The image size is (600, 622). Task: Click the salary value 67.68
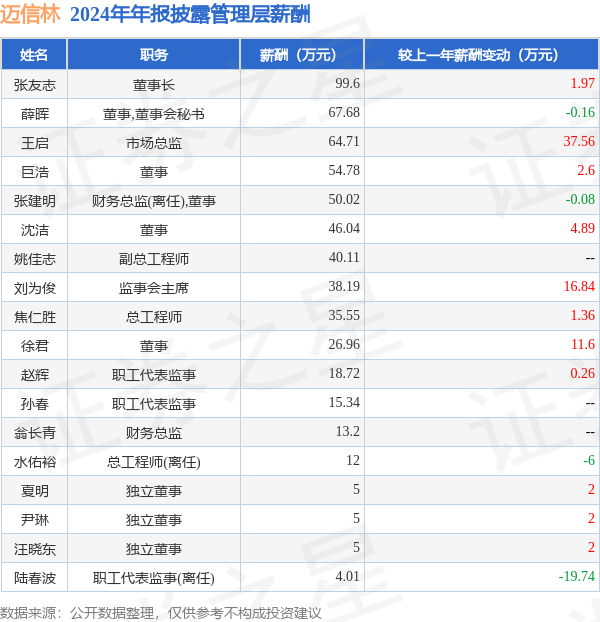pyautogui.click(x=344, y=112)
